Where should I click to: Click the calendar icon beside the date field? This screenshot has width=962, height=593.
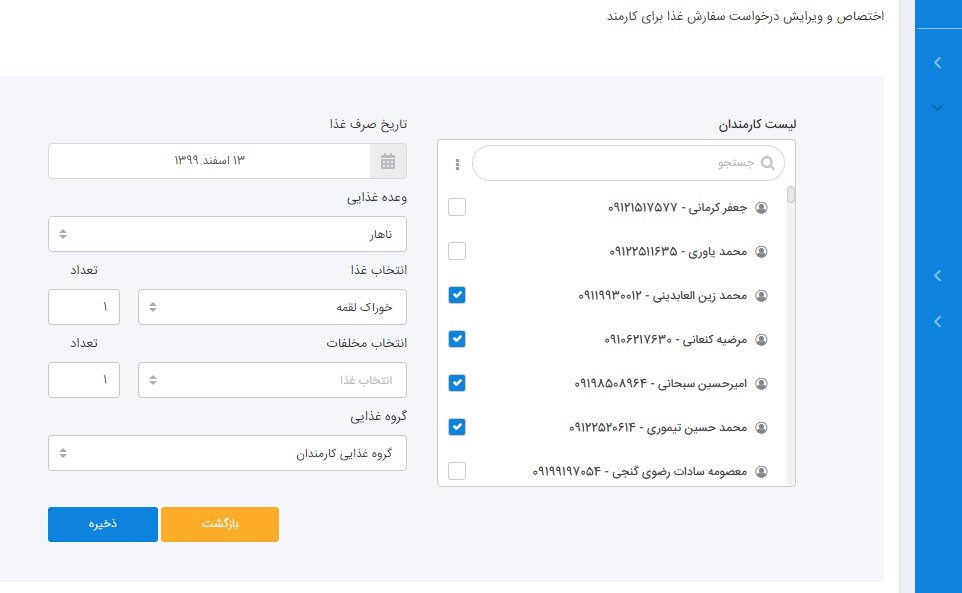[388, 161]
